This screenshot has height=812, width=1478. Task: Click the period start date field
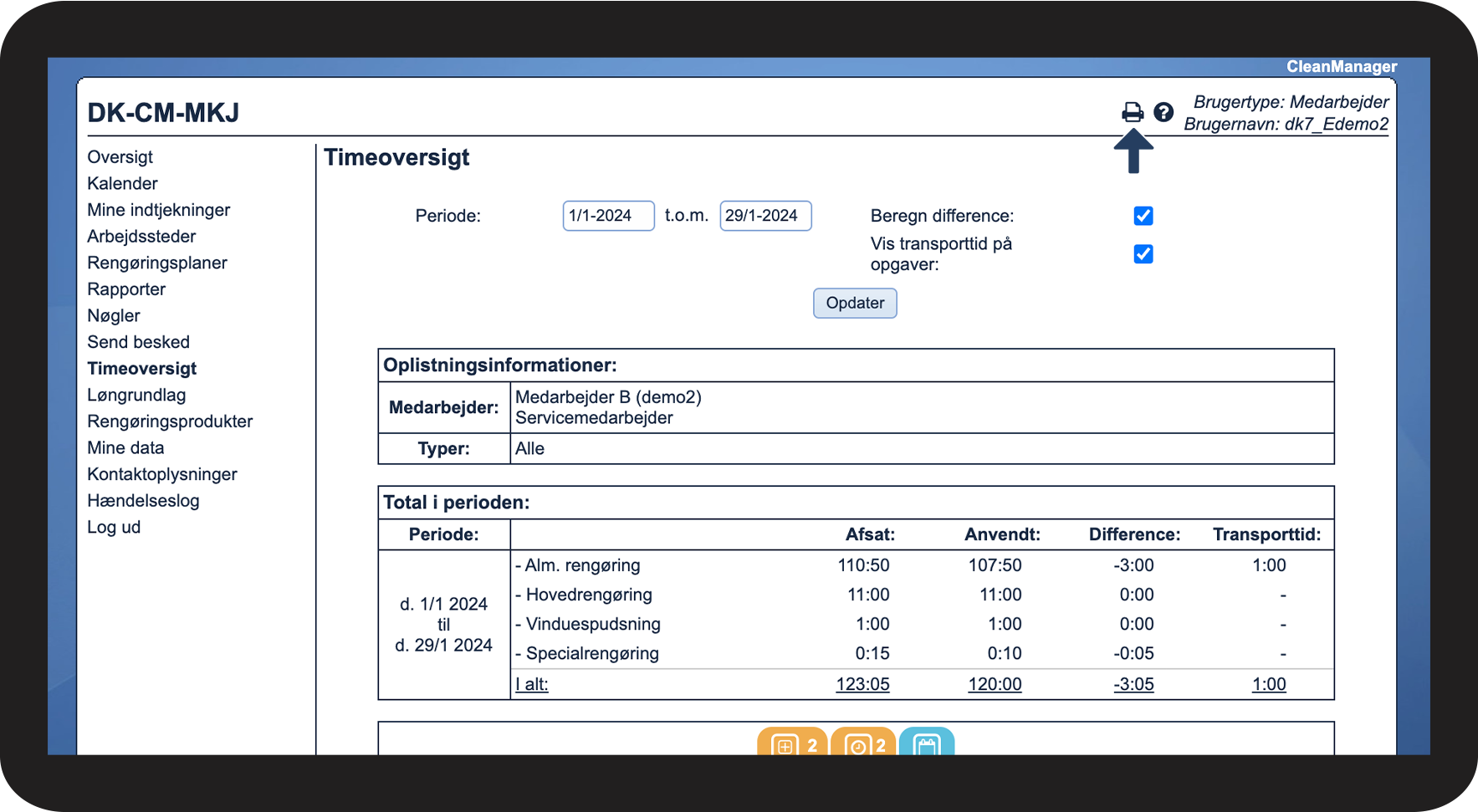(x=608, y=216)
